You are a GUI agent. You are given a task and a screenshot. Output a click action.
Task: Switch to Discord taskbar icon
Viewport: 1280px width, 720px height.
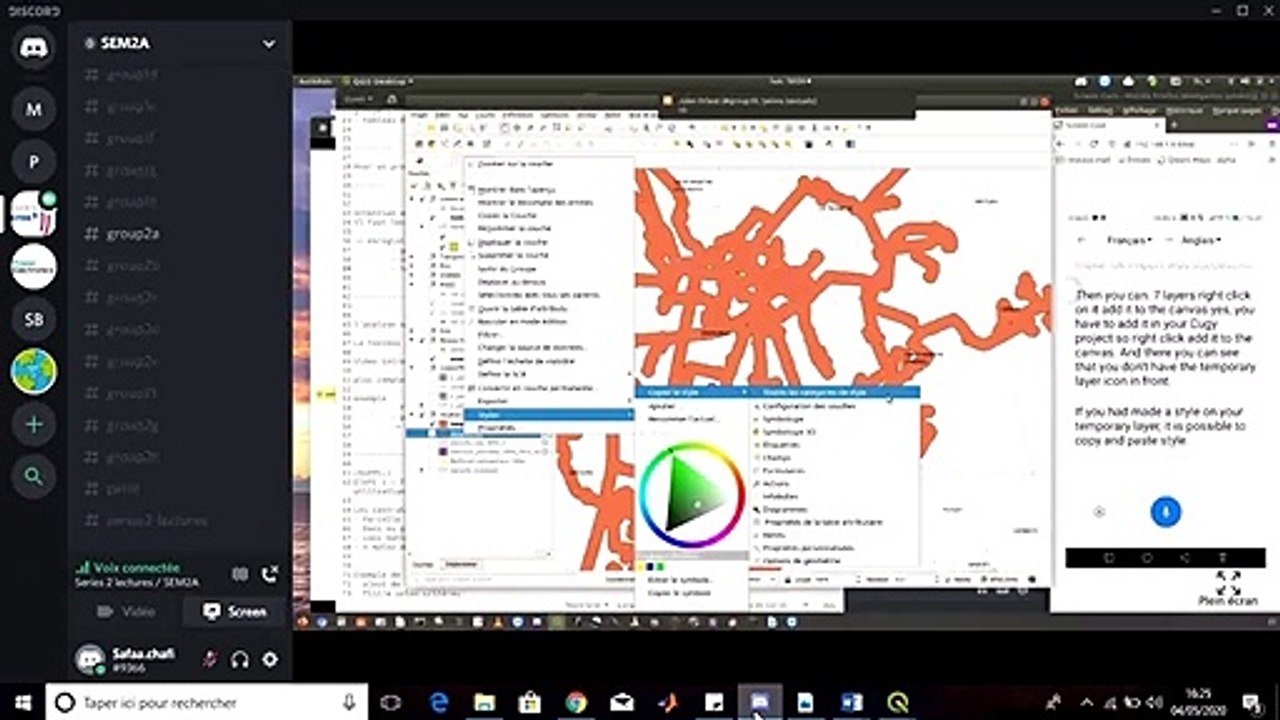tap(760, 703)
